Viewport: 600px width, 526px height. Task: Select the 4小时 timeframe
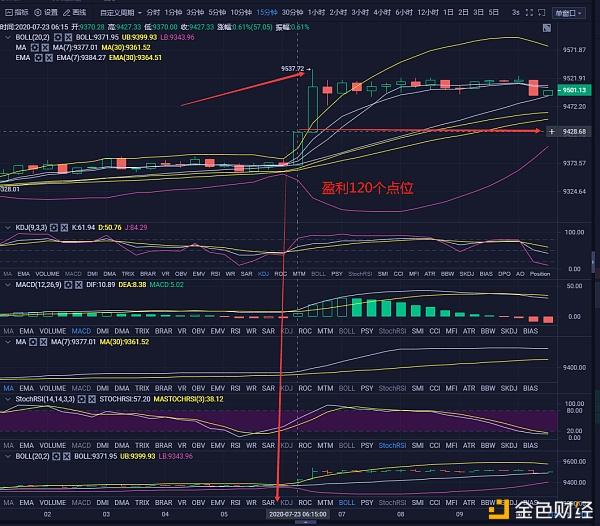pos(384,12)
